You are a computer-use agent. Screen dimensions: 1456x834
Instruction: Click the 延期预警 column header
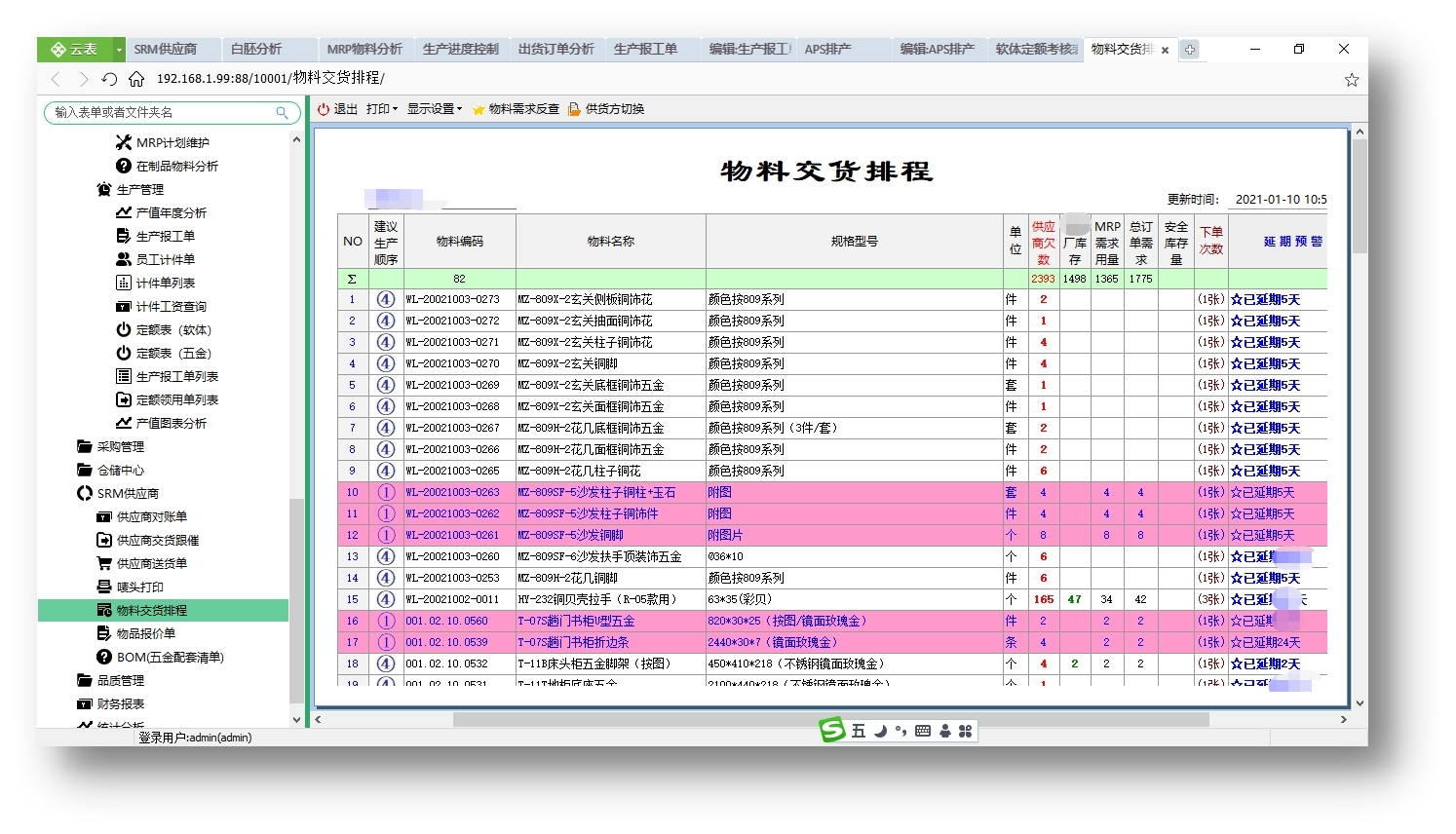click(1292, 242)
